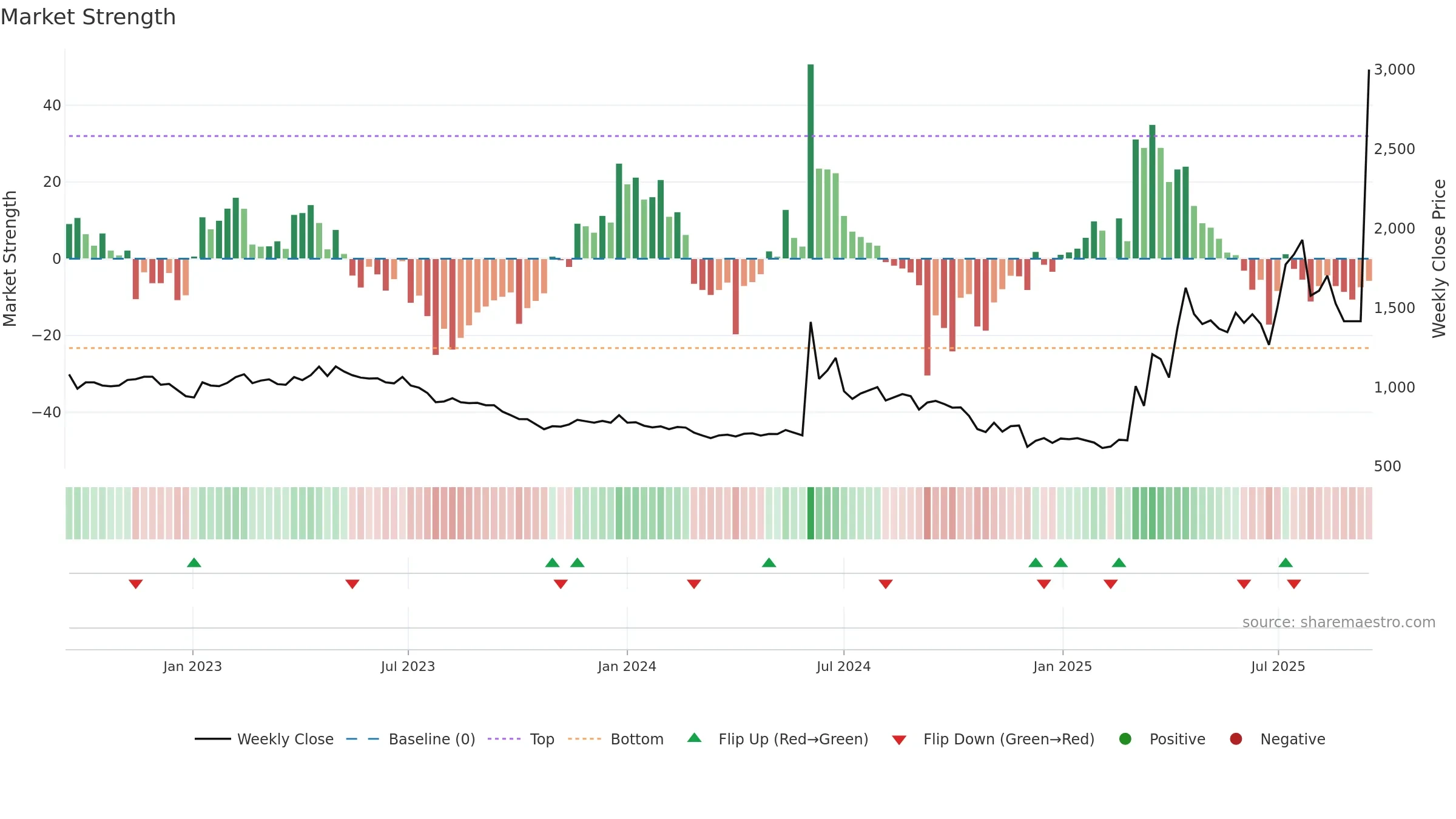Click the Weekly Close Price axis title

pos(1439,258)
